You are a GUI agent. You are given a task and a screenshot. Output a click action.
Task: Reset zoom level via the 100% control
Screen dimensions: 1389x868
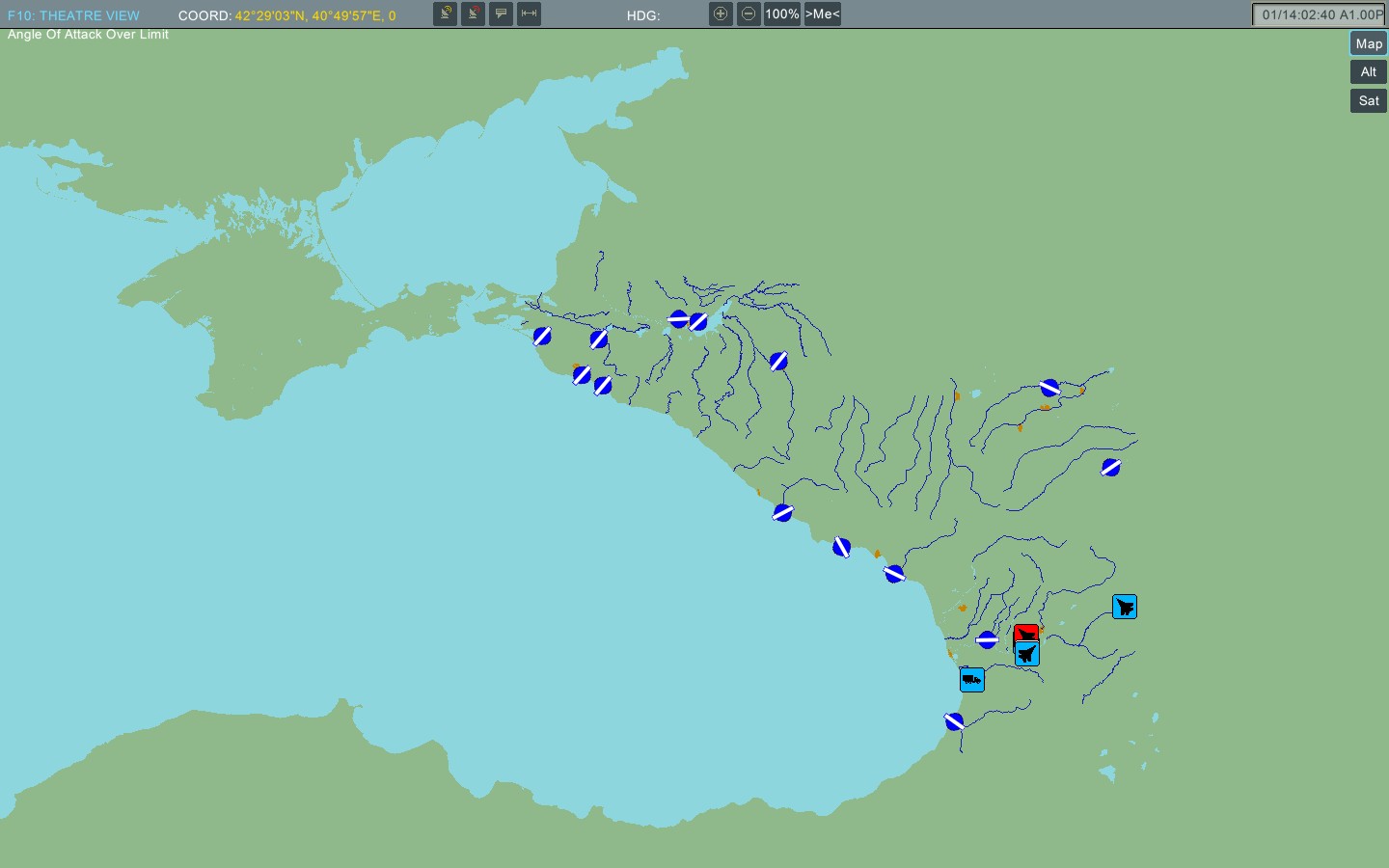(x=781, y=14)
